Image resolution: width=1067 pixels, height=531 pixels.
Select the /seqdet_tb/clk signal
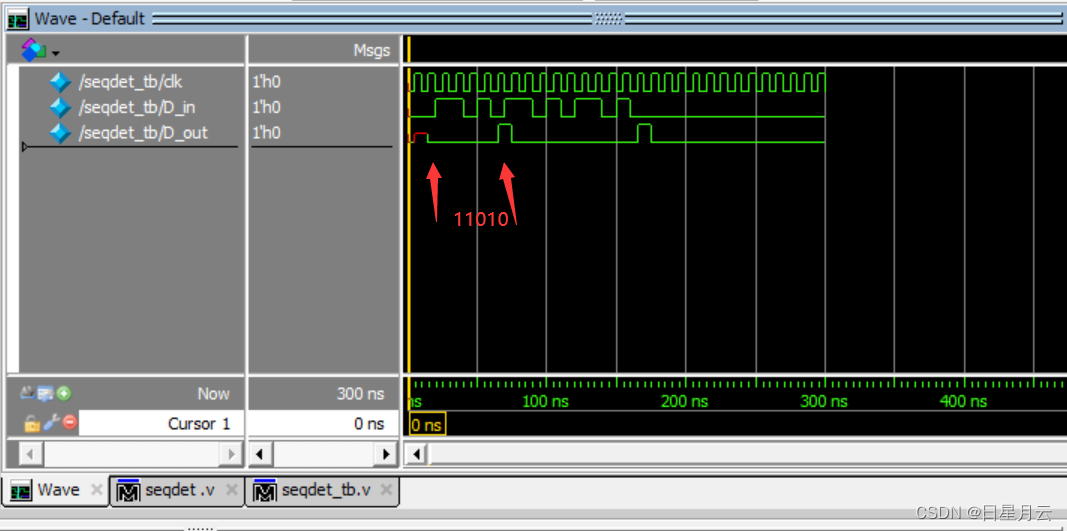(x=131, y=82)
